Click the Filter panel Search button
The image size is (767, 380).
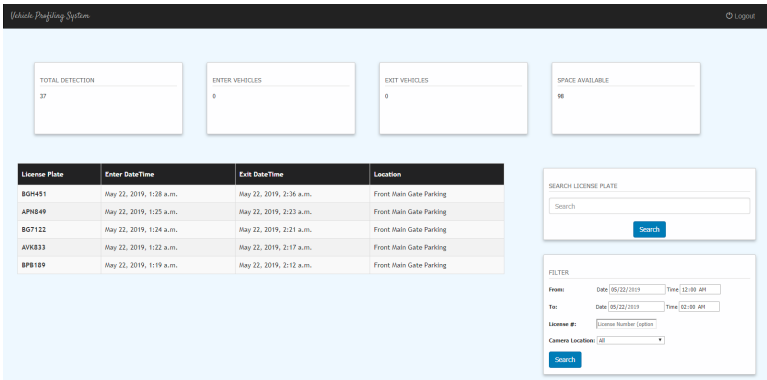[565, 359]
